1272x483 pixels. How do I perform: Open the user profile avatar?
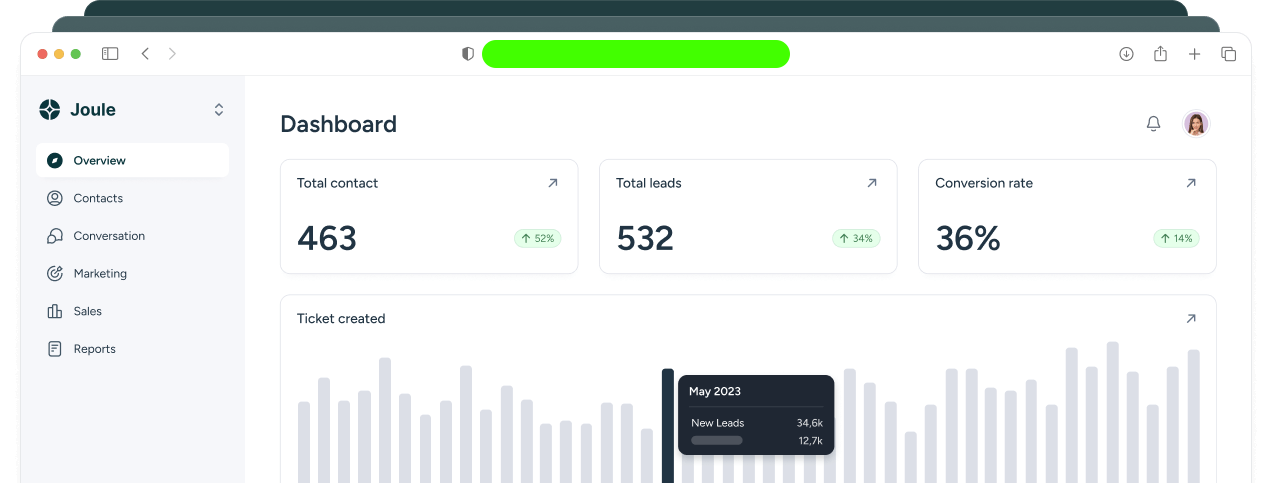click(x=1196, y=123)
